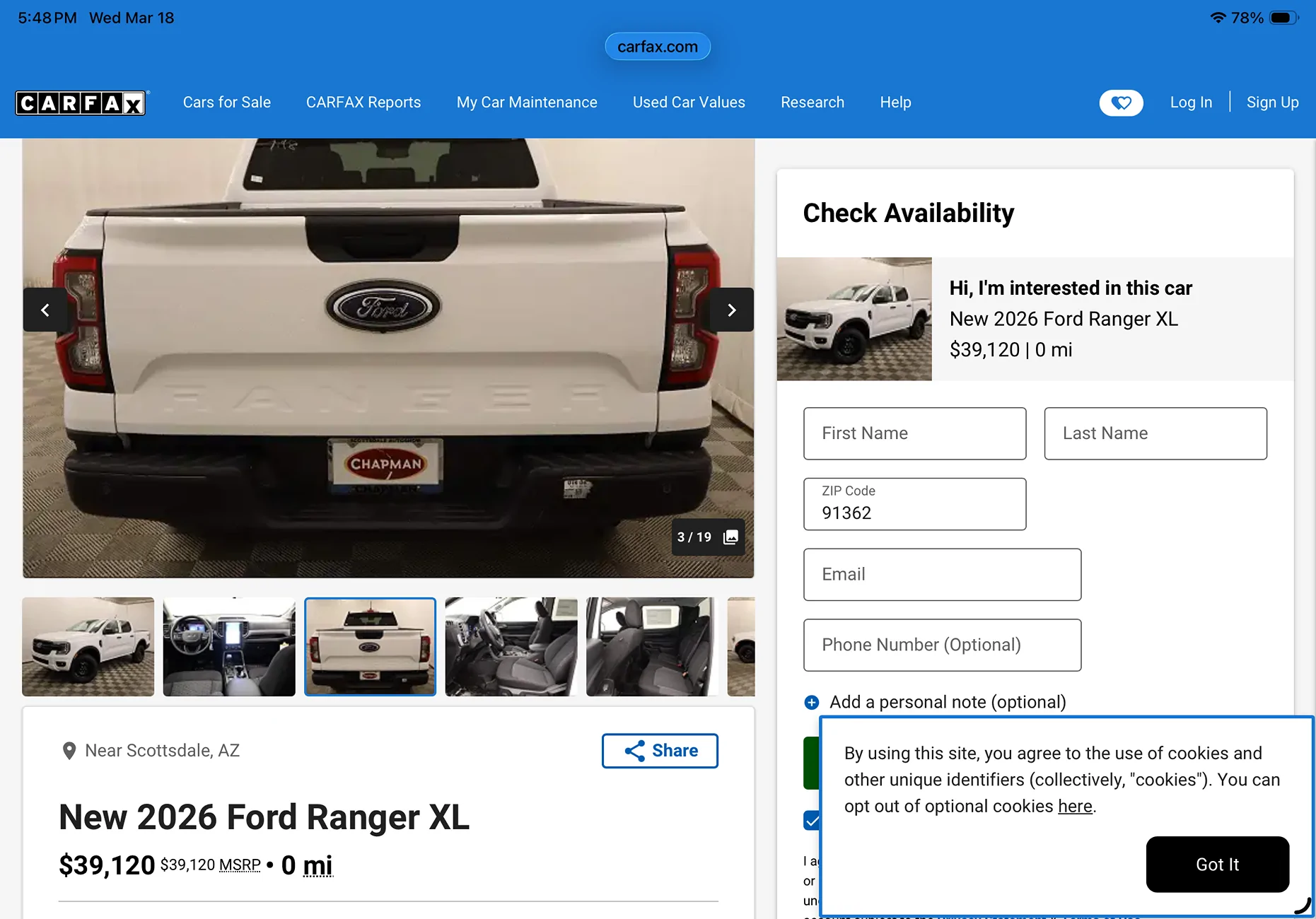Select front exterior truck thumbnail
This screenshot has width=1316, height=919.
click(88, 647)
